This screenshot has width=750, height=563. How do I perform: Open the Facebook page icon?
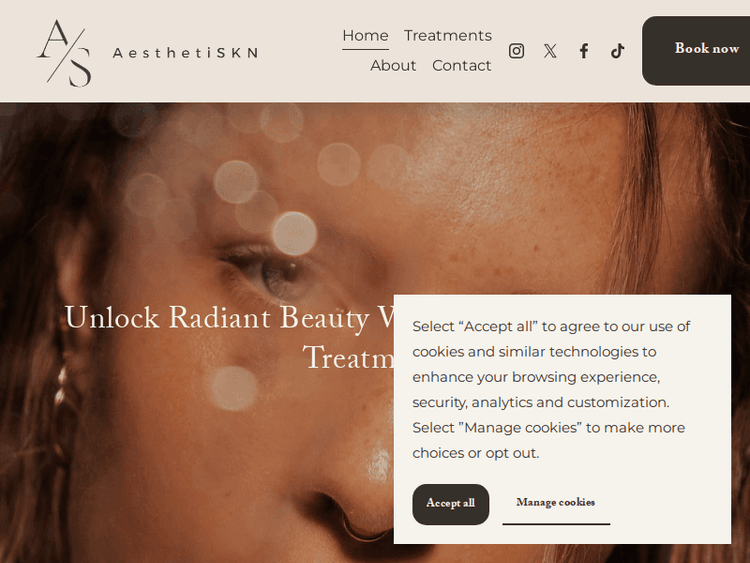click(584, 51)
